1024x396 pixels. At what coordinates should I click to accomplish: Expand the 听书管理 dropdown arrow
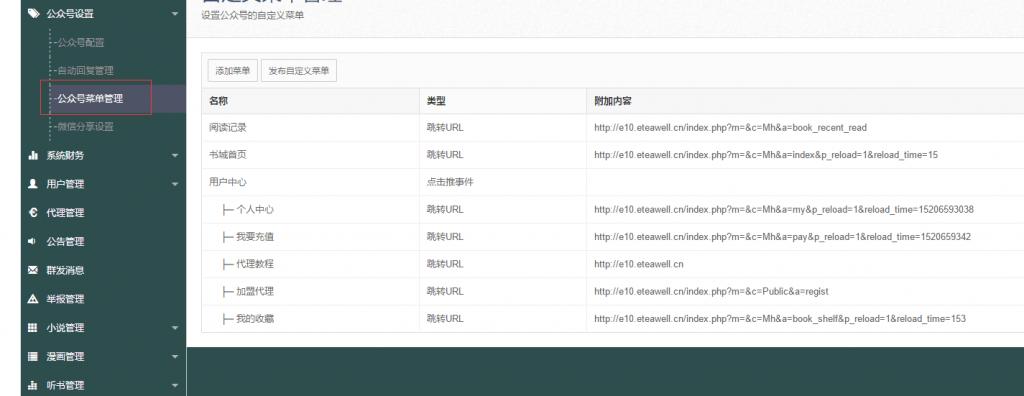coord(174,386)
